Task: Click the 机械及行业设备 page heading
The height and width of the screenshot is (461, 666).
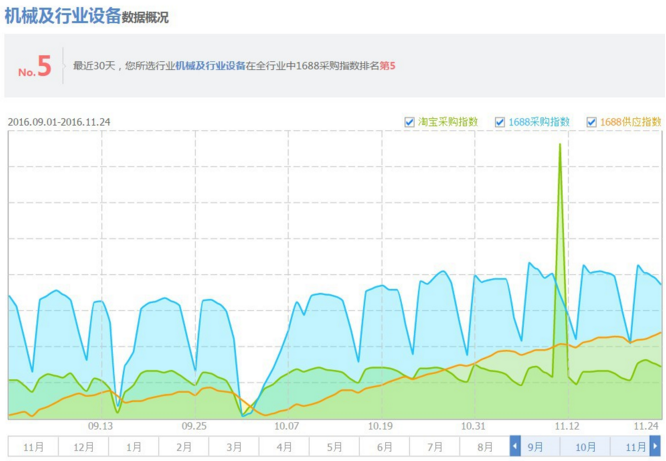Action: 63,16
